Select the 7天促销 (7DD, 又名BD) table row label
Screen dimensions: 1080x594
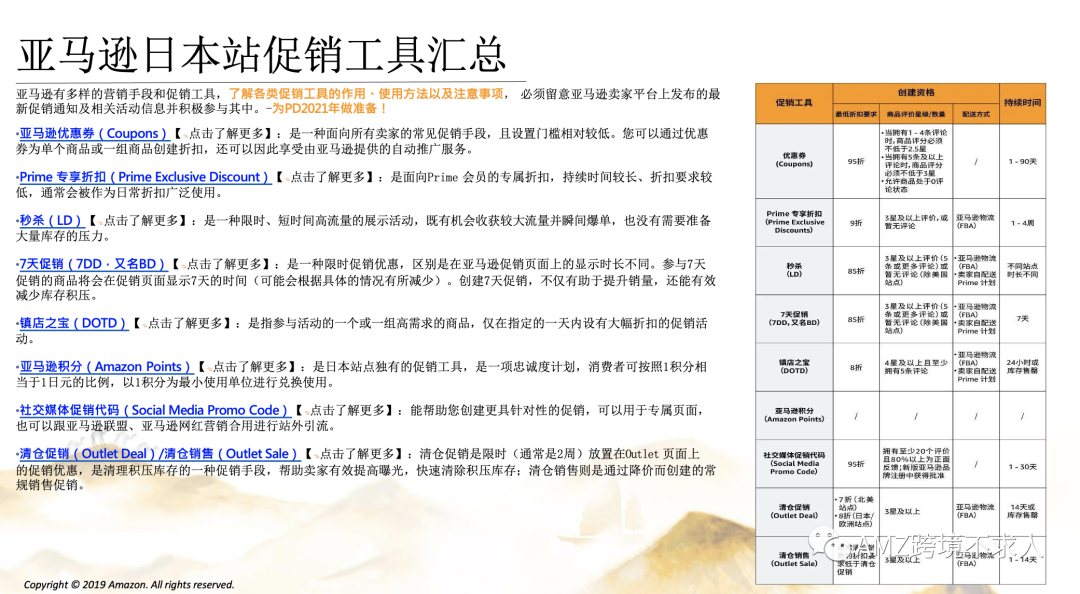click(793, 318)
